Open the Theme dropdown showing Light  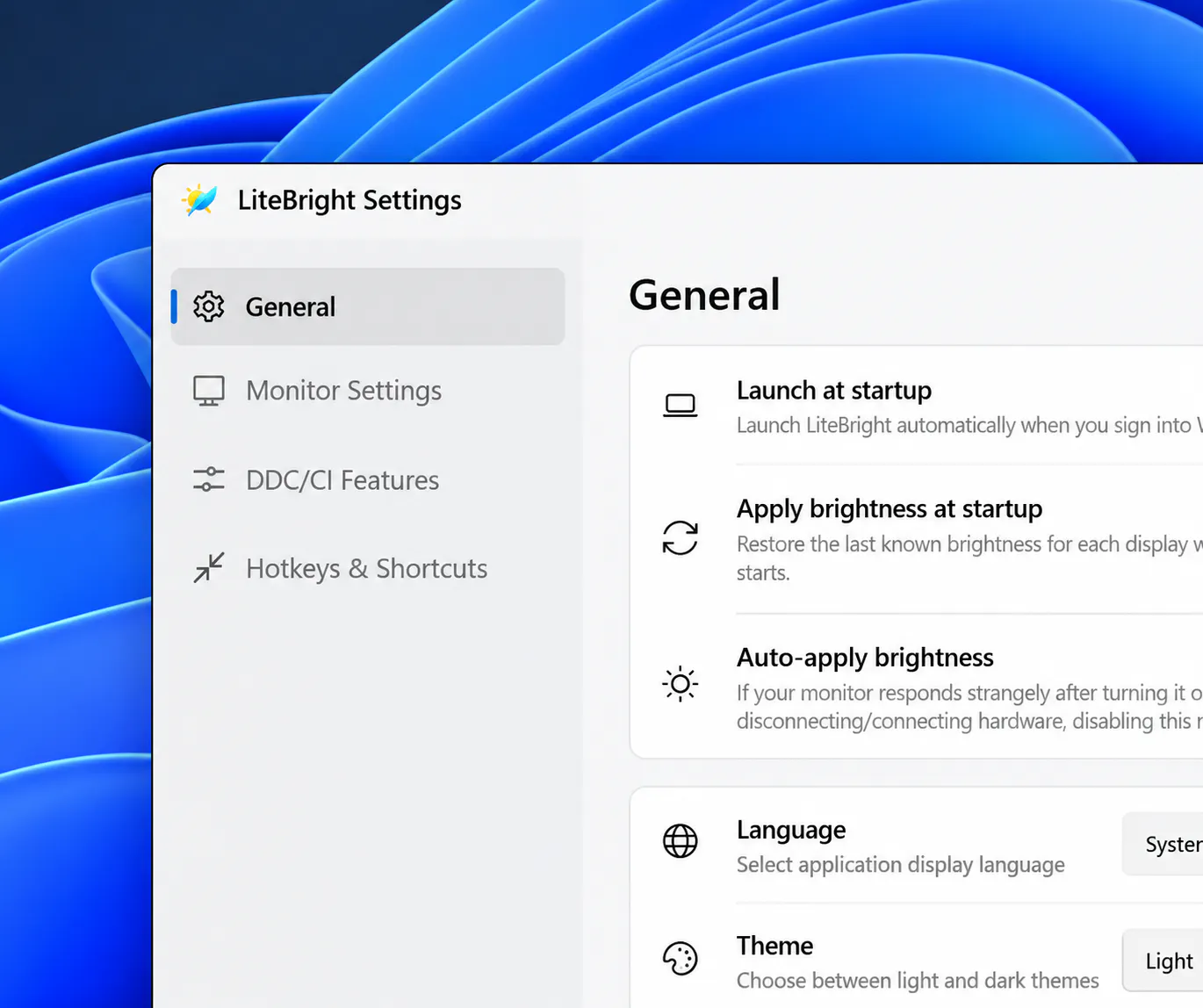[1163, 961]
